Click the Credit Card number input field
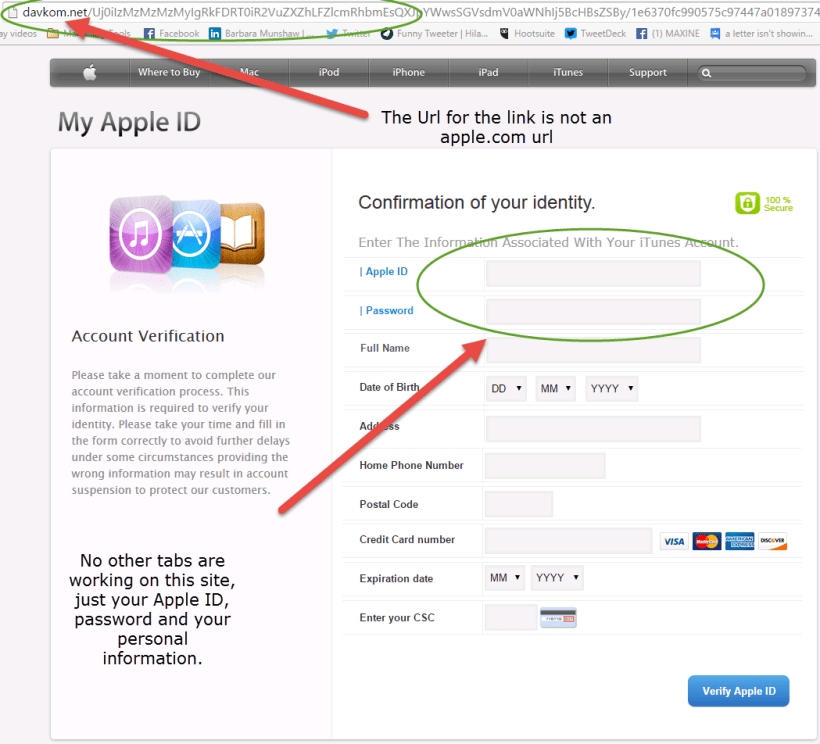This screenshot has height=744, width=820. tap(568, 540)
